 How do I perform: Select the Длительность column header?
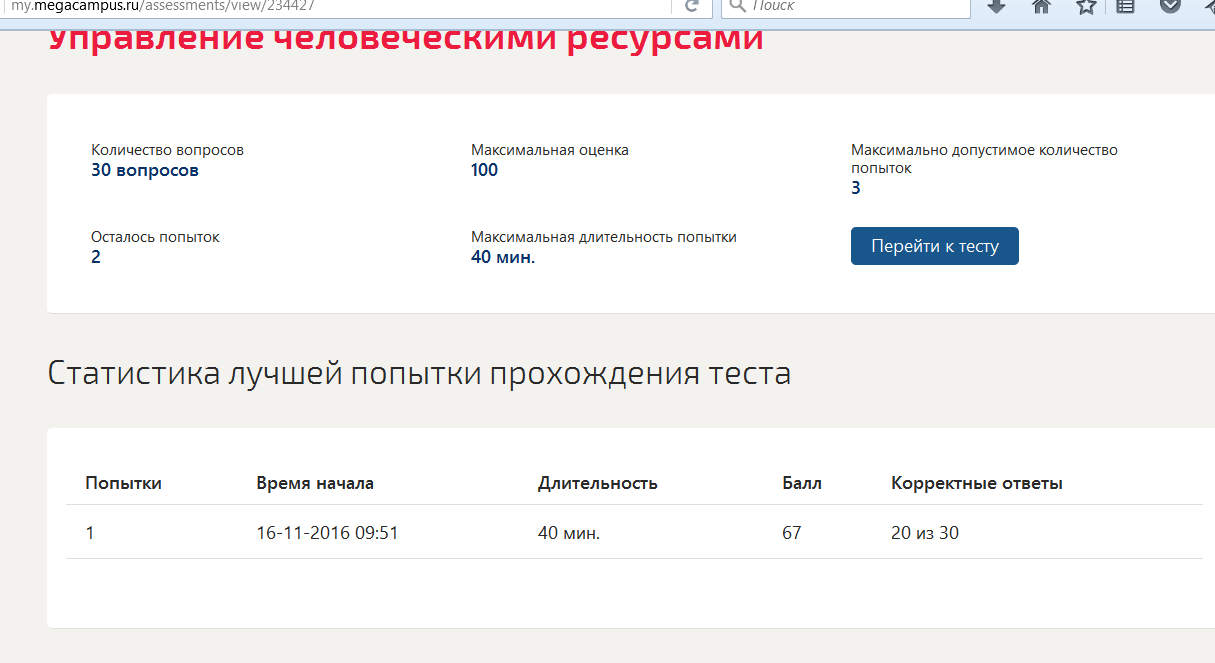(597, 484)
